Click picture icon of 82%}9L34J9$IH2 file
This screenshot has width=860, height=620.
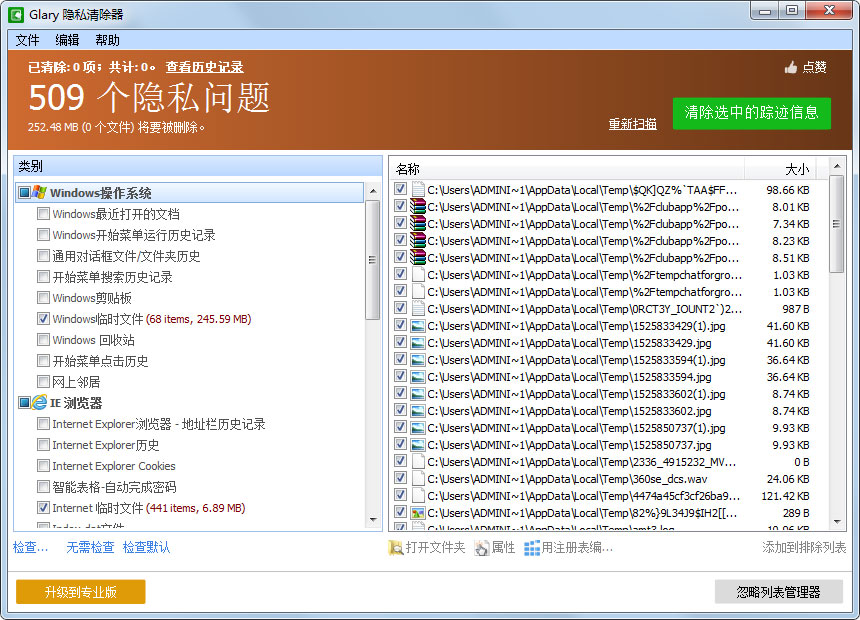(x=418, y=513)
